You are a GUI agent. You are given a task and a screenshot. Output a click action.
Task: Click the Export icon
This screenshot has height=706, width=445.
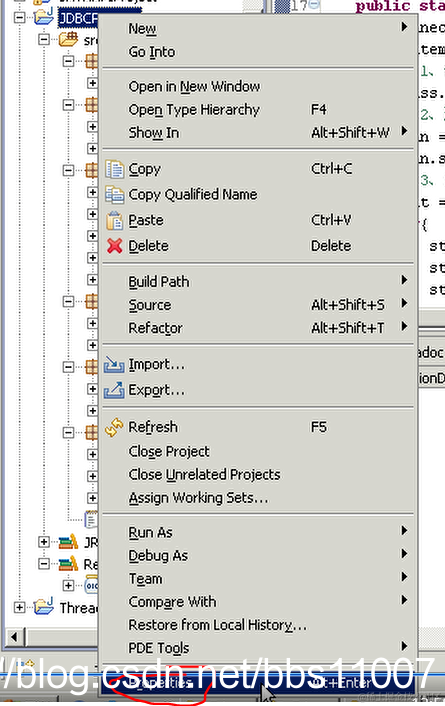pos(114,390)
